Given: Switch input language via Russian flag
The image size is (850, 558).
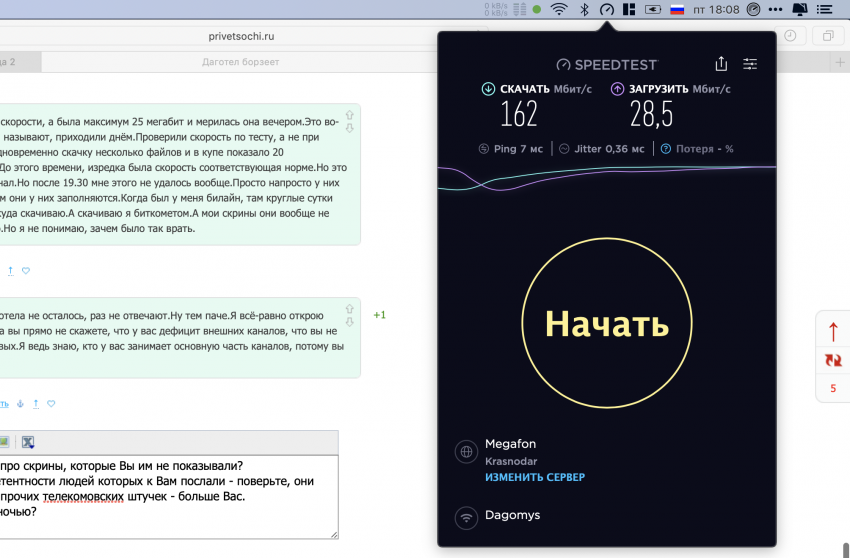Looking at the screenshot, I should tap(677, 9).
